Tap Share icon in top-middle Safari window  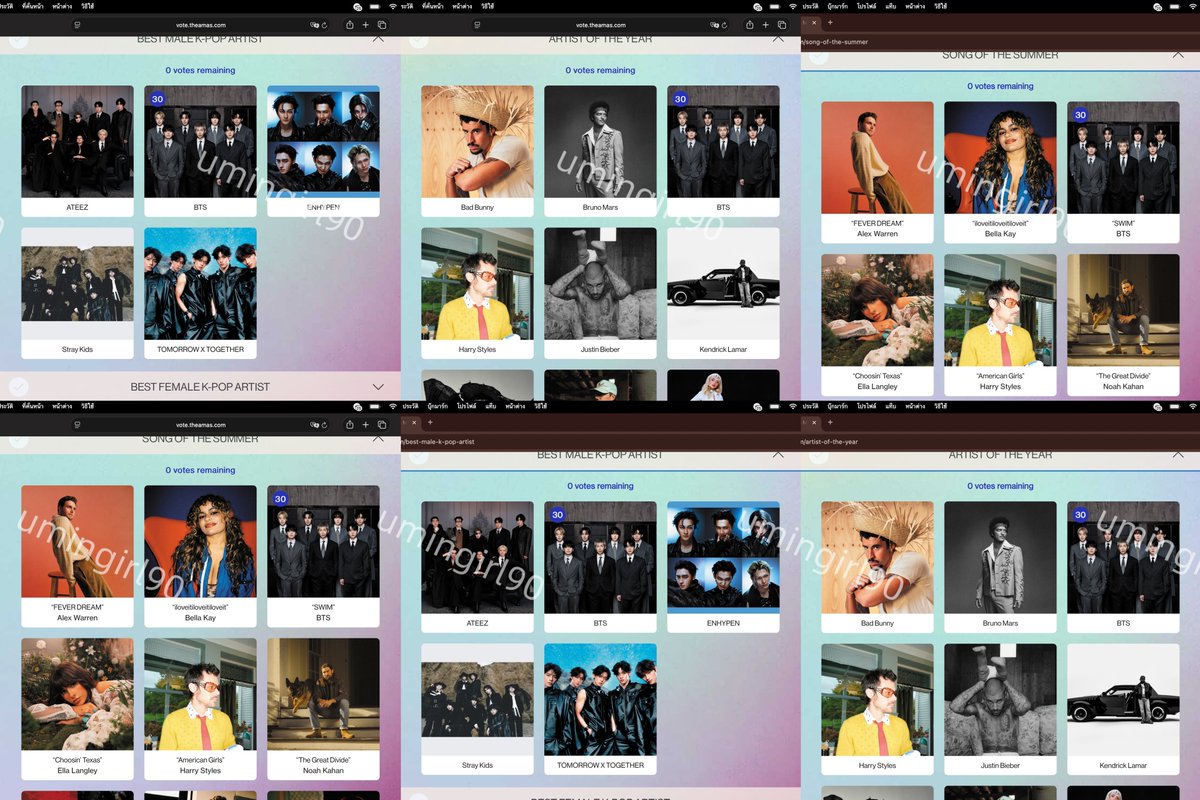click(750, 24)
